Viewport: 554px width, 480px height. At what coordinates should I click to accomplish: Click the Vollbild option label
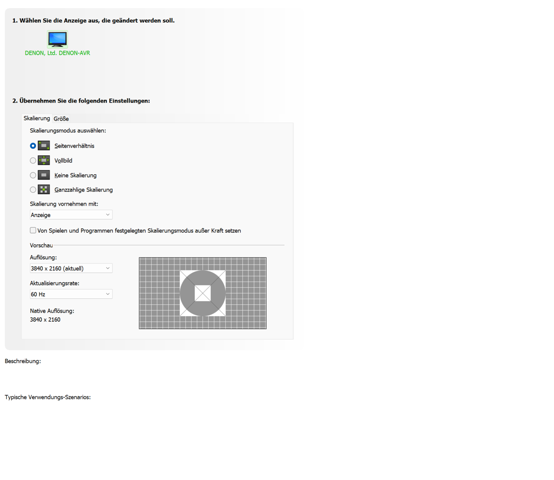(x=63, y=161)
